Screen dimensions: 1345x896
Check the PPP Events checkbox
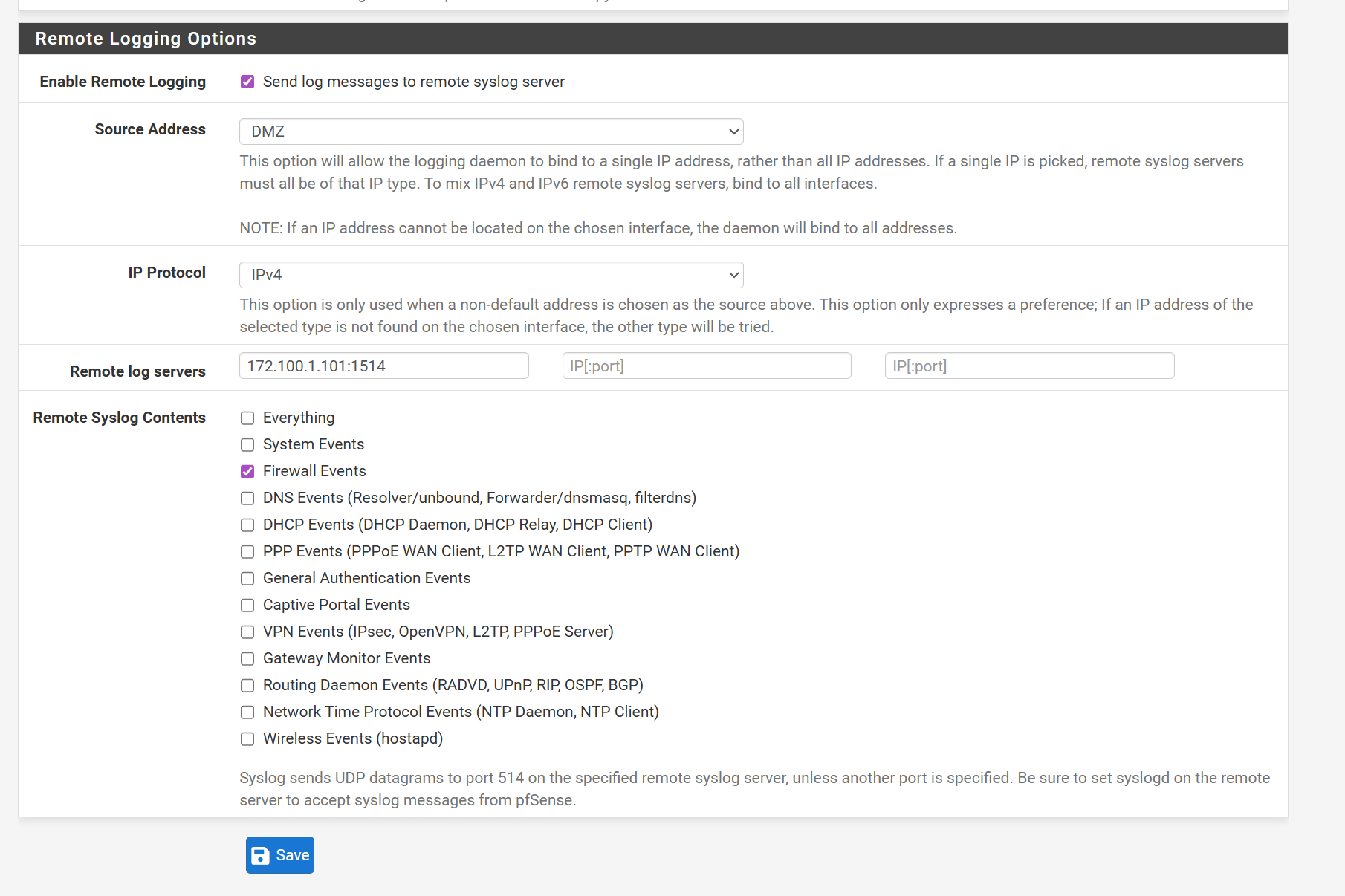(247, 552)
